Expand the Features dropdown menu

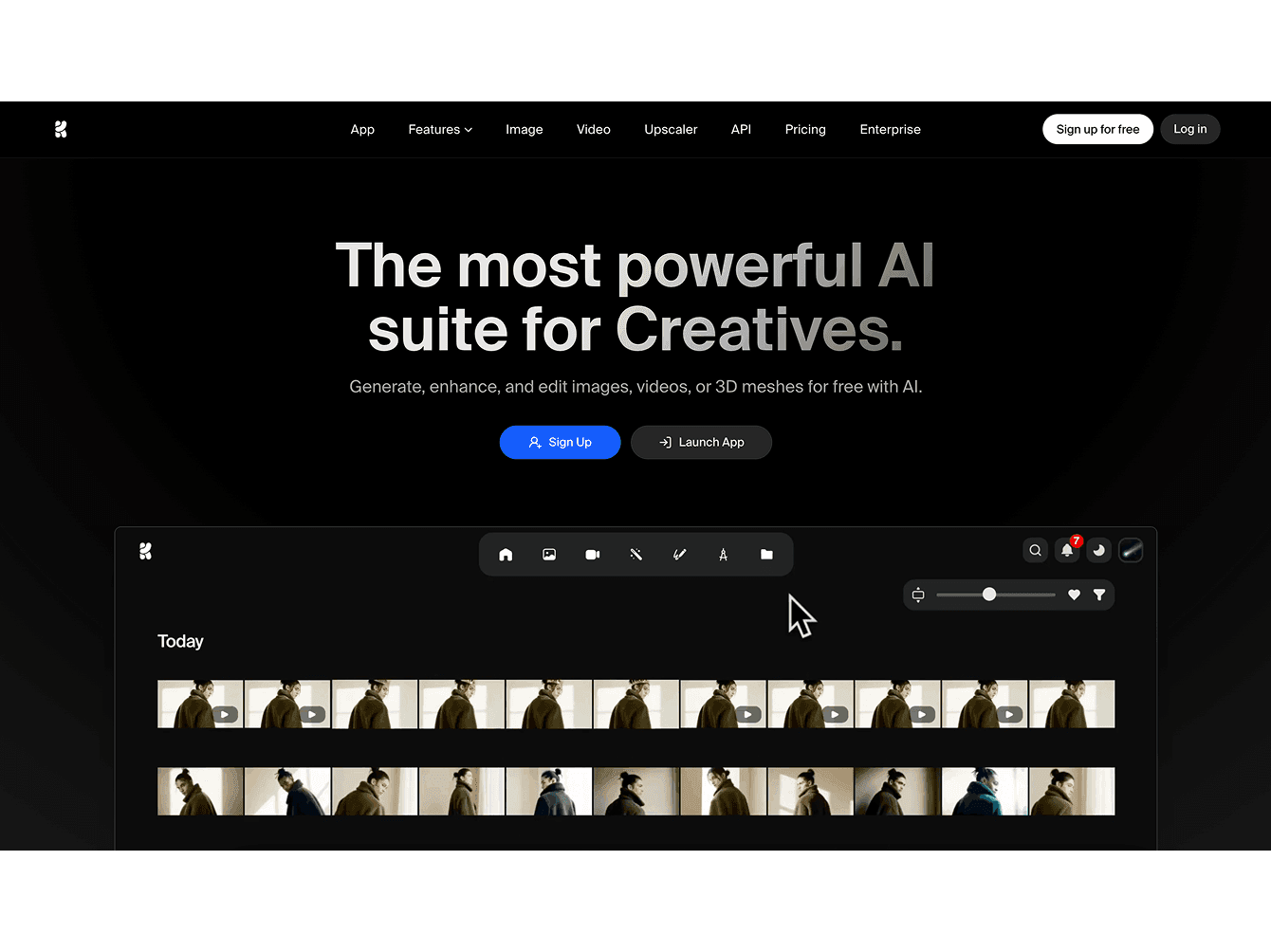click(x=439, y=129)
